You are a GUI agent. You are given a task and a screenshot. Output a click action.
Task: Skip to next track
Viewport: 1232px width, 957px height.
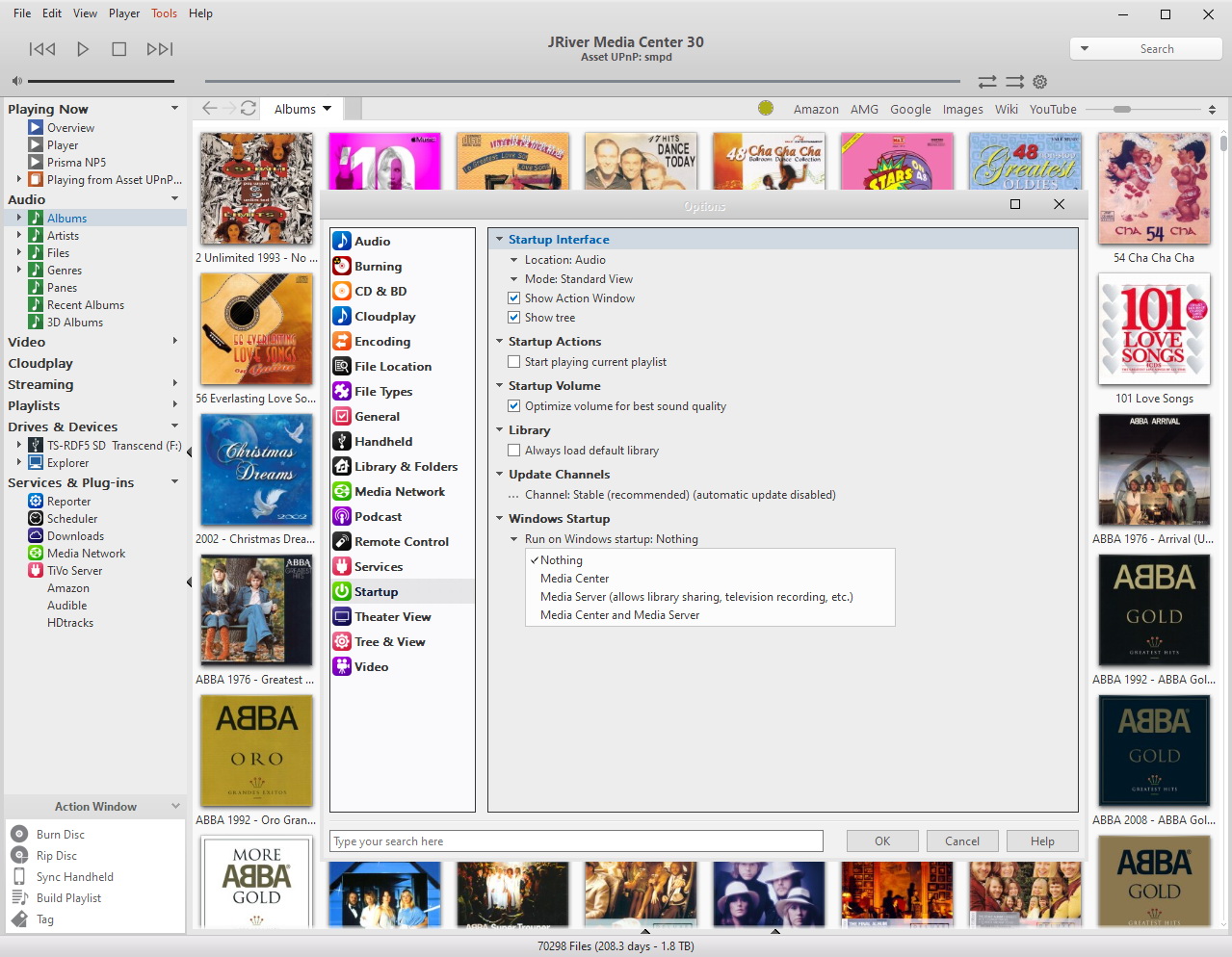pyautogui.click(x=160, y=49)
